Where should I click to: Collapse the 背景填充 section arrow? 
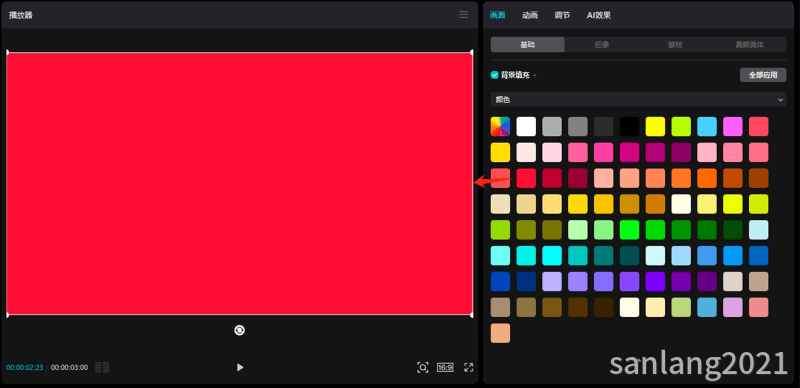535,76
